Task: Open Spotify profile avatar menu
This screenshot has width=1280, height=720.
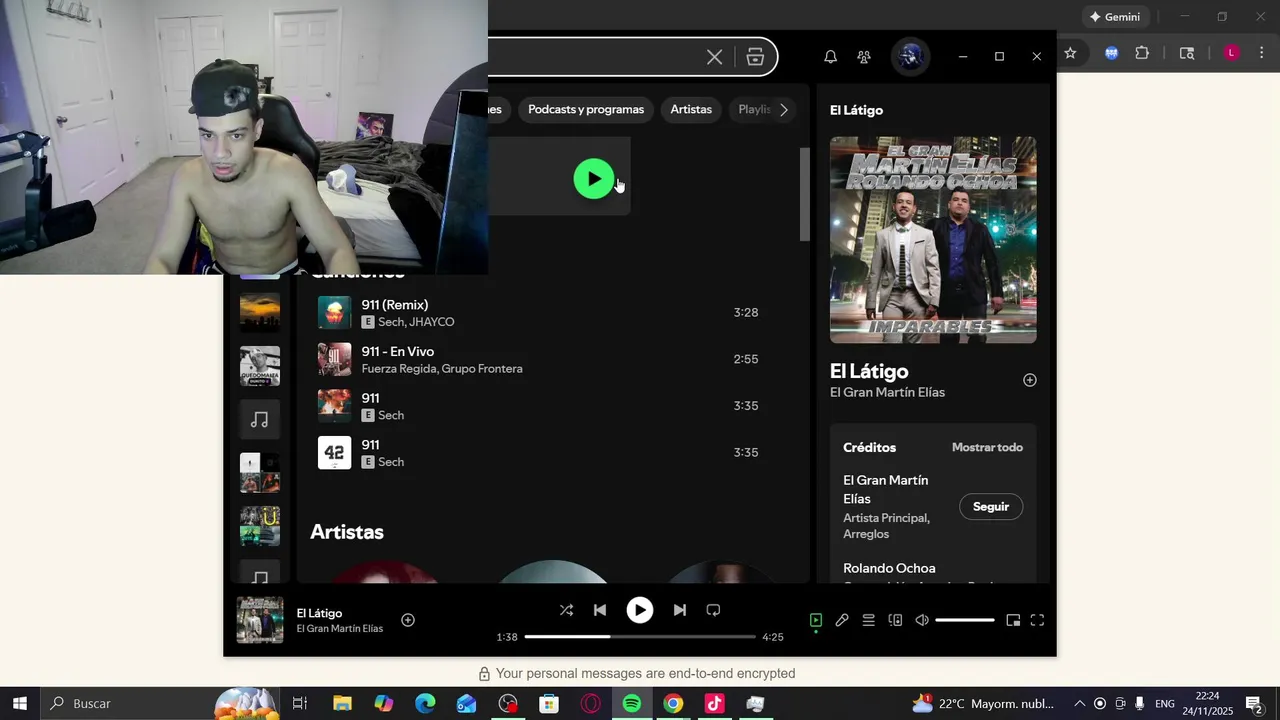Action: (910, 57)
